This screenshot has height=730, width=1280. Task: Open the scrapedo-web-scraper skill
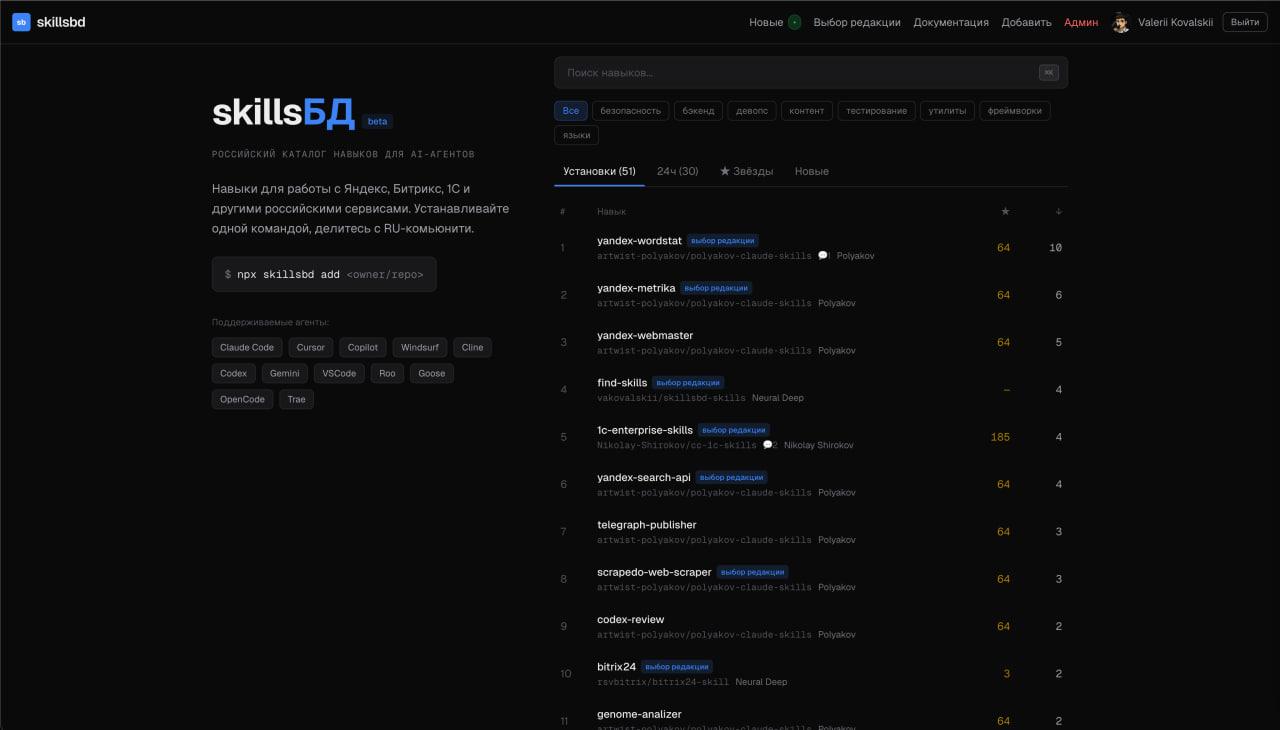pos(654,572)
